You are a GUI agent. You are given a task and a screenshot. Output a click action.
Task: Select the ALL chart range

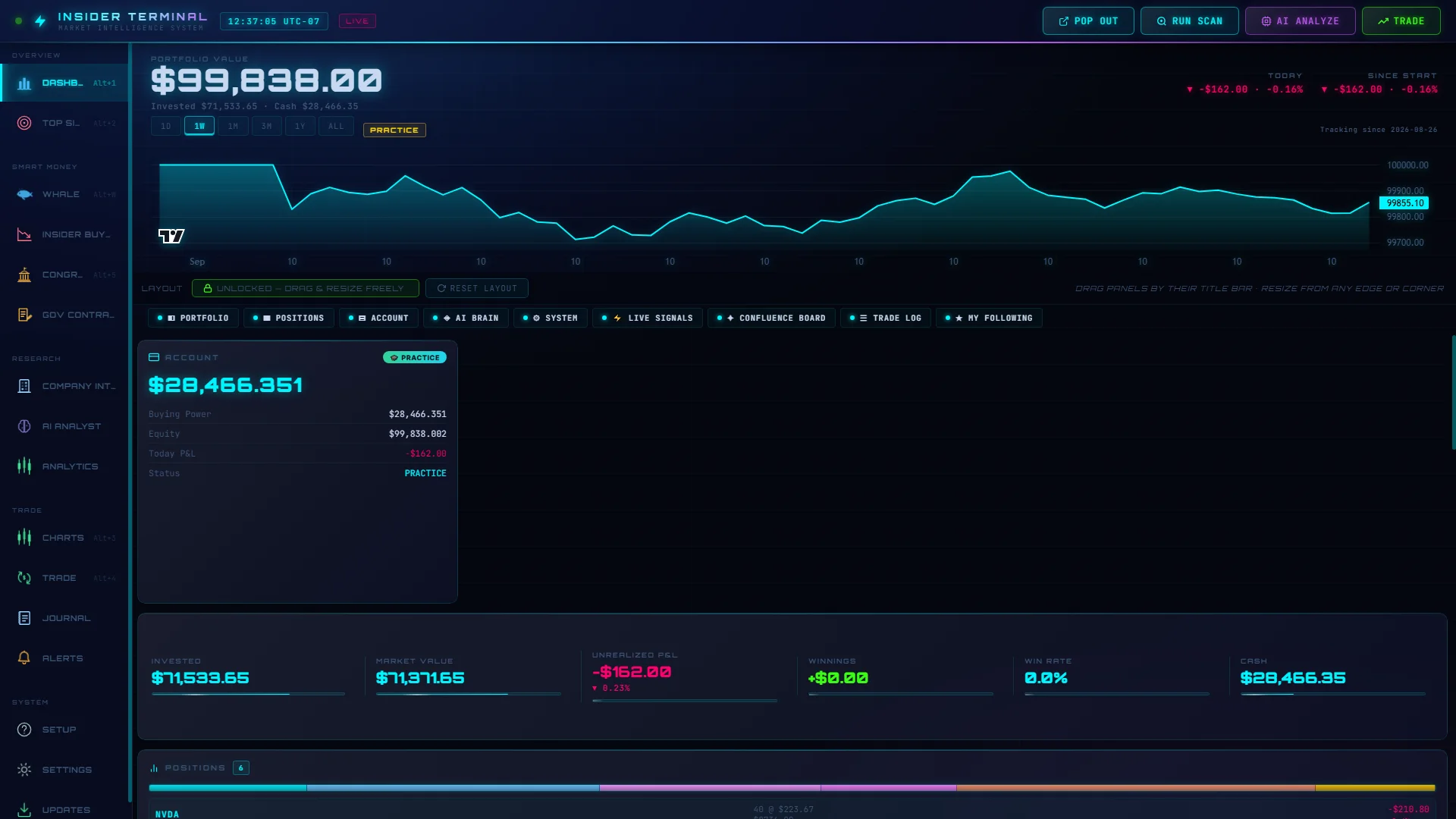pyautogui.click(x=336, y=127)
